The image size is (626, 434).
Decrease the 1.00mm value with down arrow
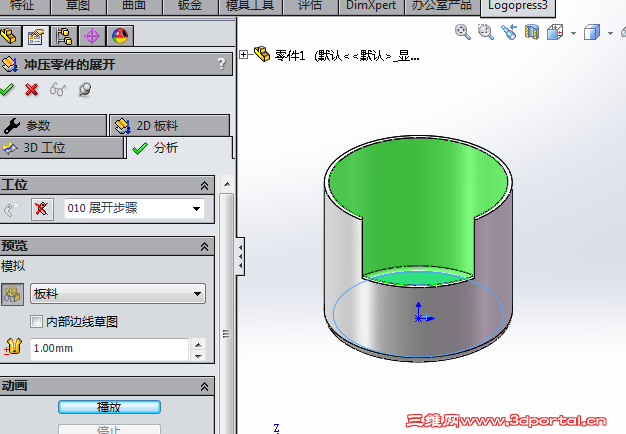point(198,356)
